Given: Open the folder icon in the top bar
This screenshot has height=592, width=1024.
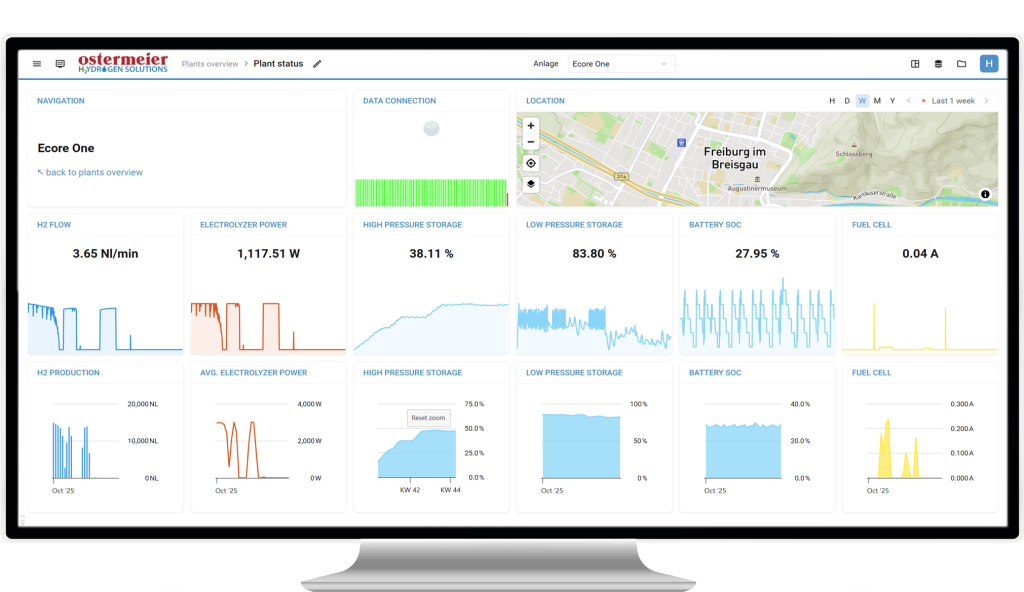Looking at the screenshot, I should click(961, 64).
